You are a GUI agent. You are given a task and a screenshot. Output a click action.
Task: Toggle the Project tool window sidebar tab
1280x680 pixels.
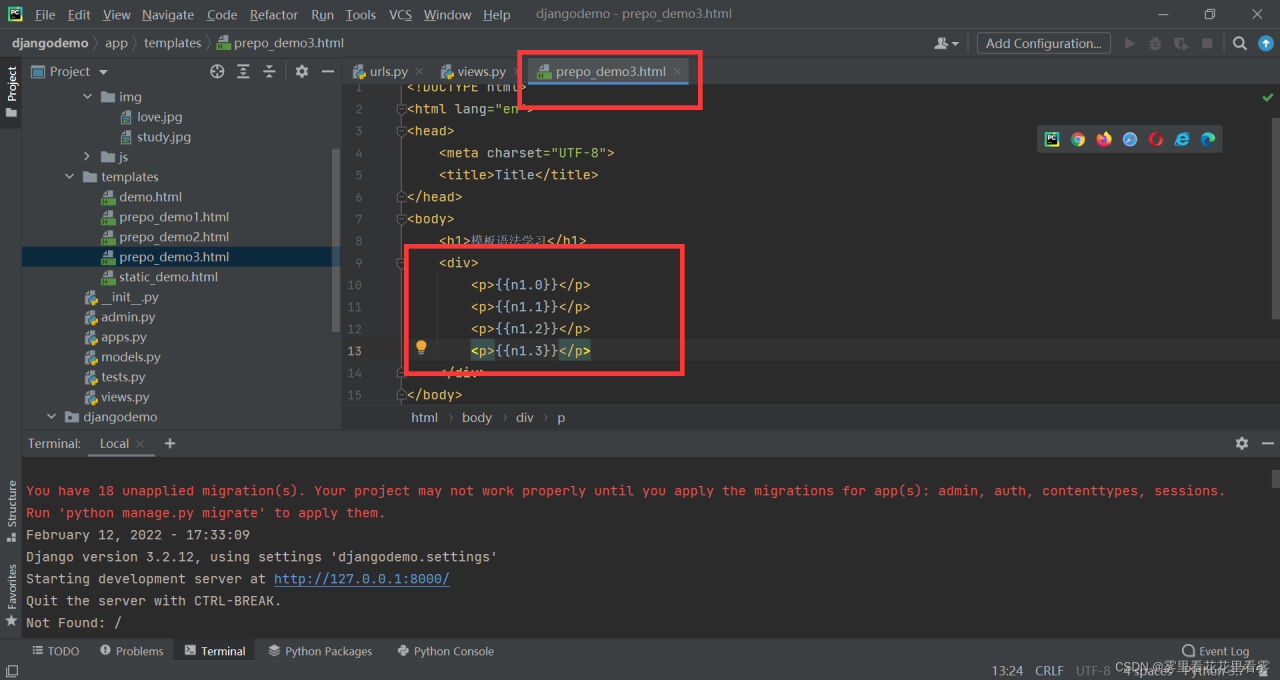(12, 91)
